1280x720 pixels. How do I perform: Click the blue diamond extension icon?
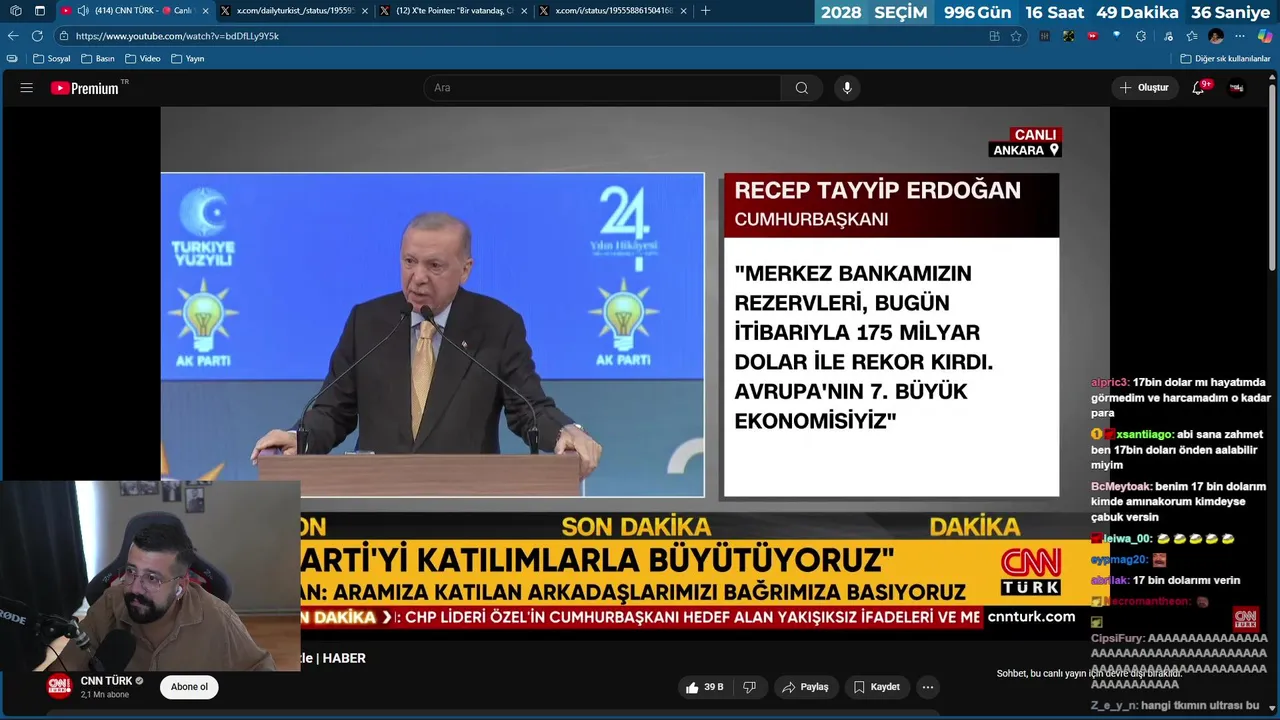pyautogui.click(x=1116, y=36)
